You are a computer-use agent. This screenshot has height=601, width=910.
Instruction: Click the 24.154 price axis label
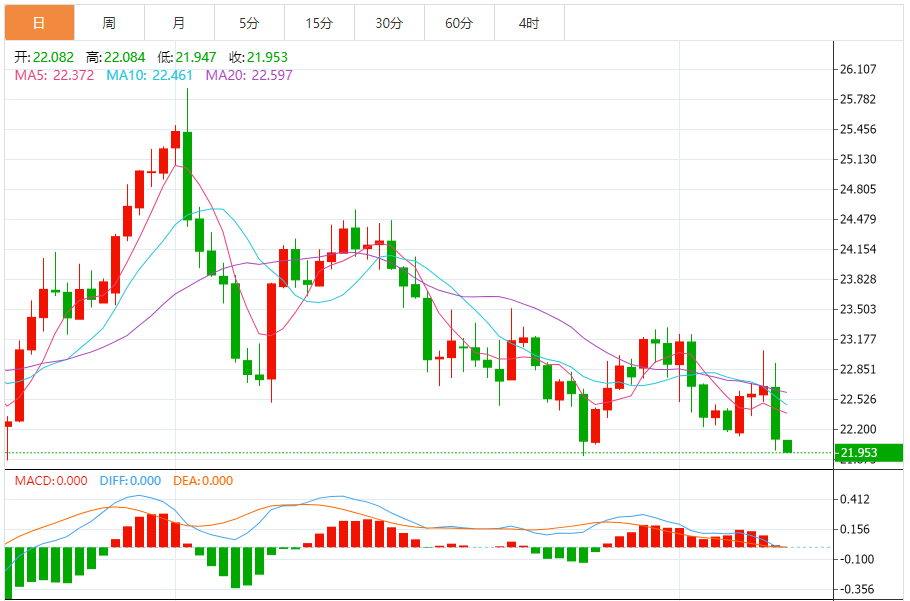pos(858,249)
